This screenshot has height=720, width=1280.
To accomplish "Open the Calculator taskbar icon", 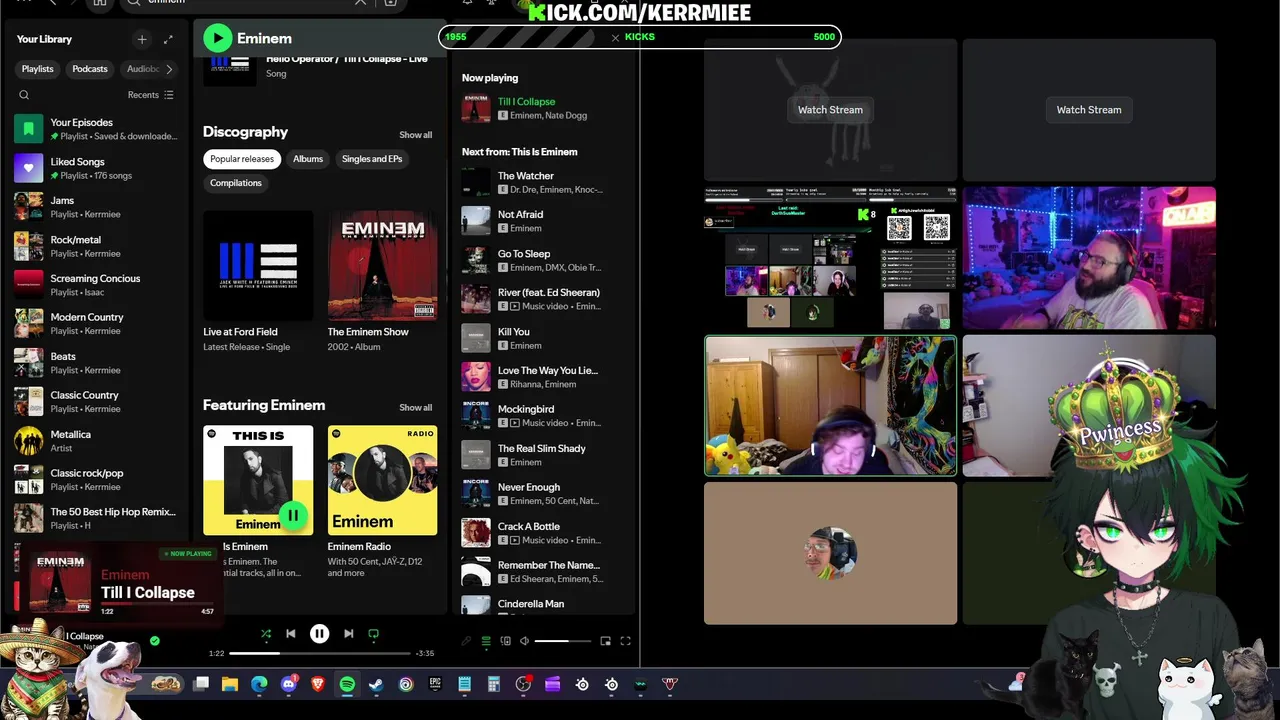I will (x=493, y=684).
